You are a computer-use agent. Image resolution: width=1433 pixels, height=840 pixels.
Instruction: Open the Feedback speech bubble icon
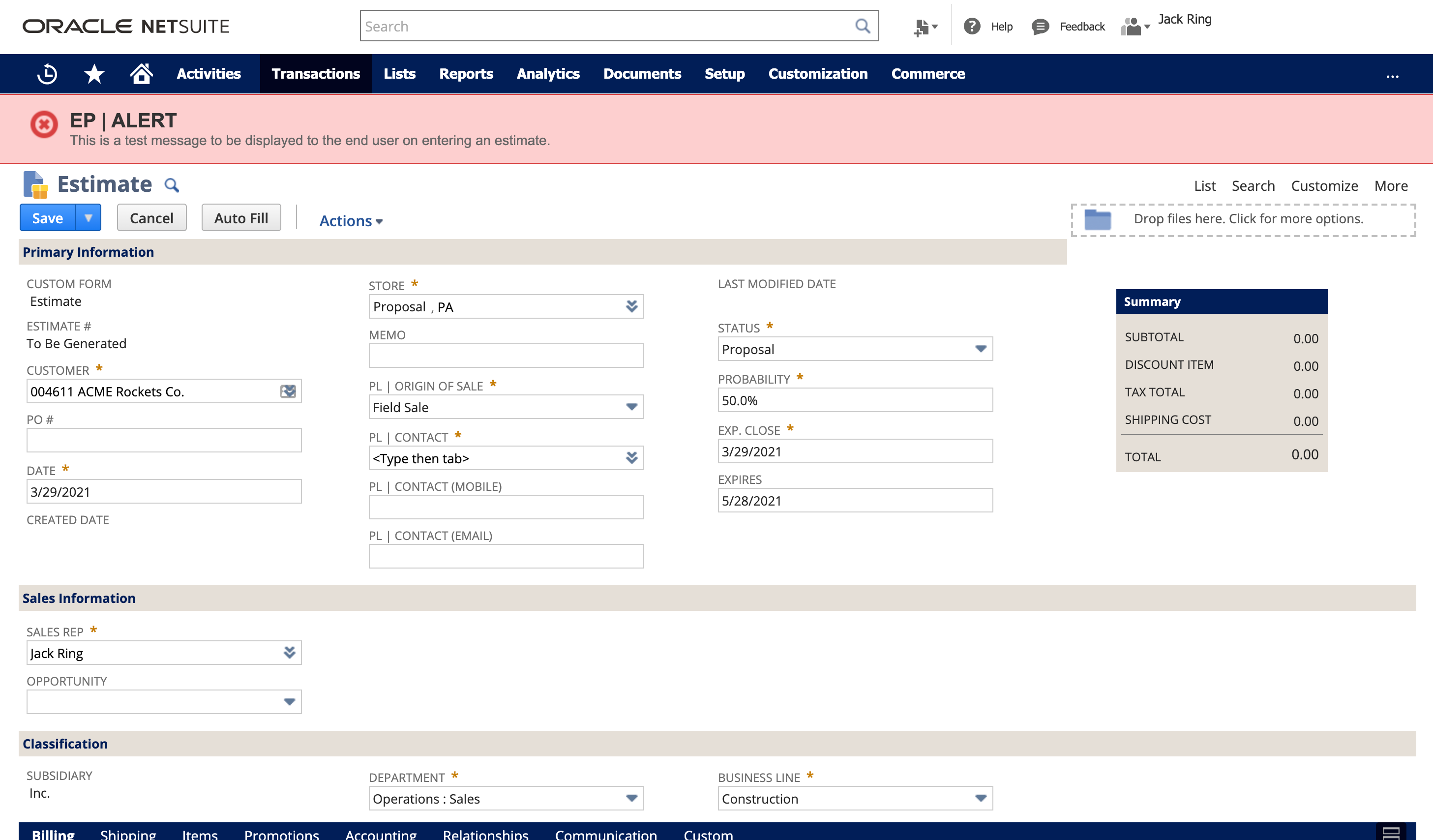coord(1040,26)
